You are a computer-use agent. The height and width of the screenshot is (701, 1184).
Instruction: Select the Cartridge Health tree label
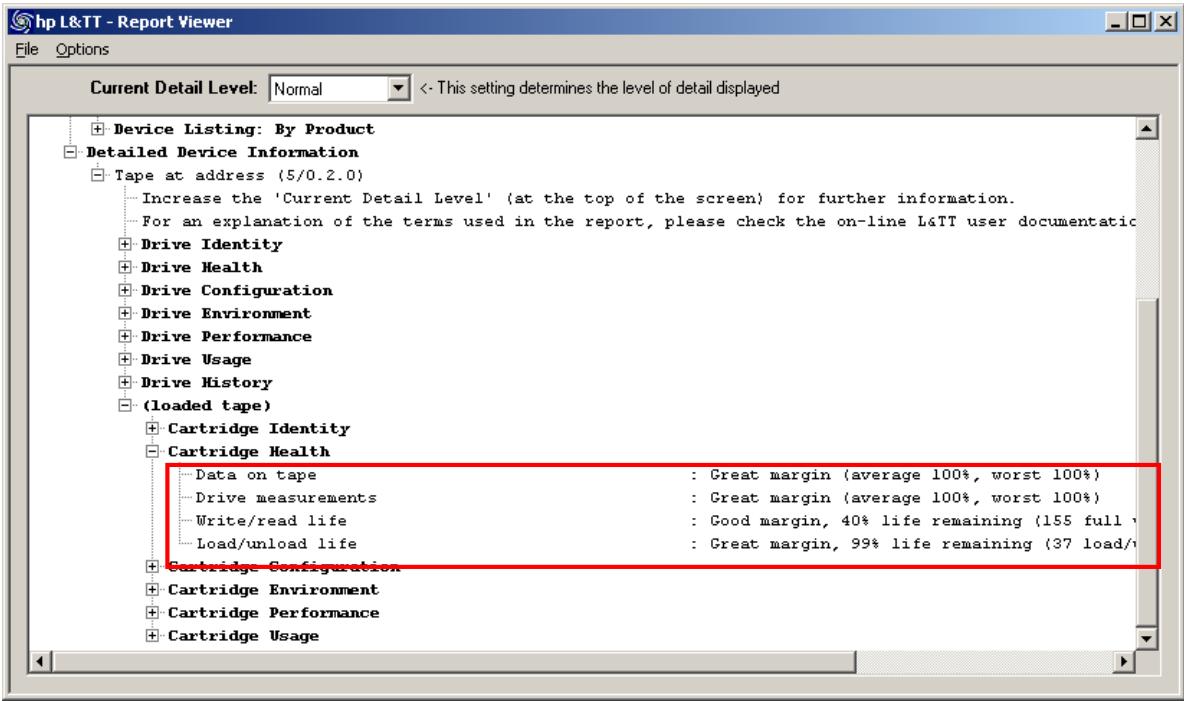(248, 451)
